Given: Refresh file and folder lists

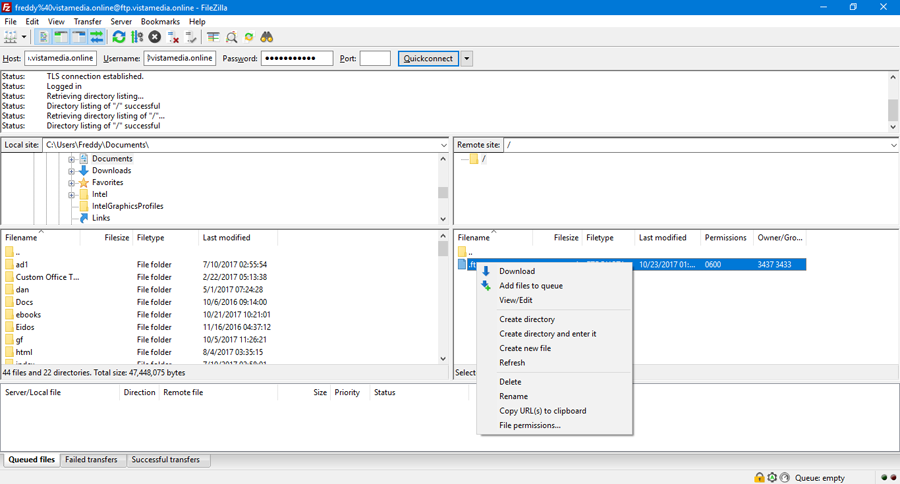Looking at the screenshot, I should pos(119,37).
